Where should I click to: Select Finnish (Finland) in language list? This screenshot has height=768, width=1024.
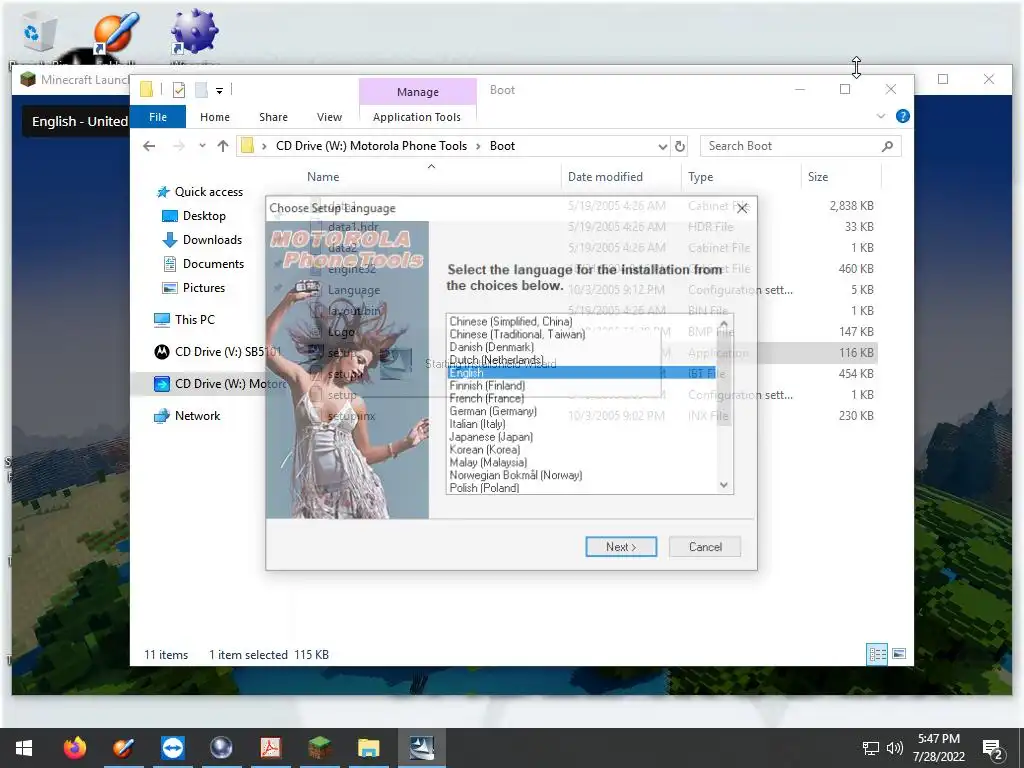pyautogui.click(x=487, y=385)
